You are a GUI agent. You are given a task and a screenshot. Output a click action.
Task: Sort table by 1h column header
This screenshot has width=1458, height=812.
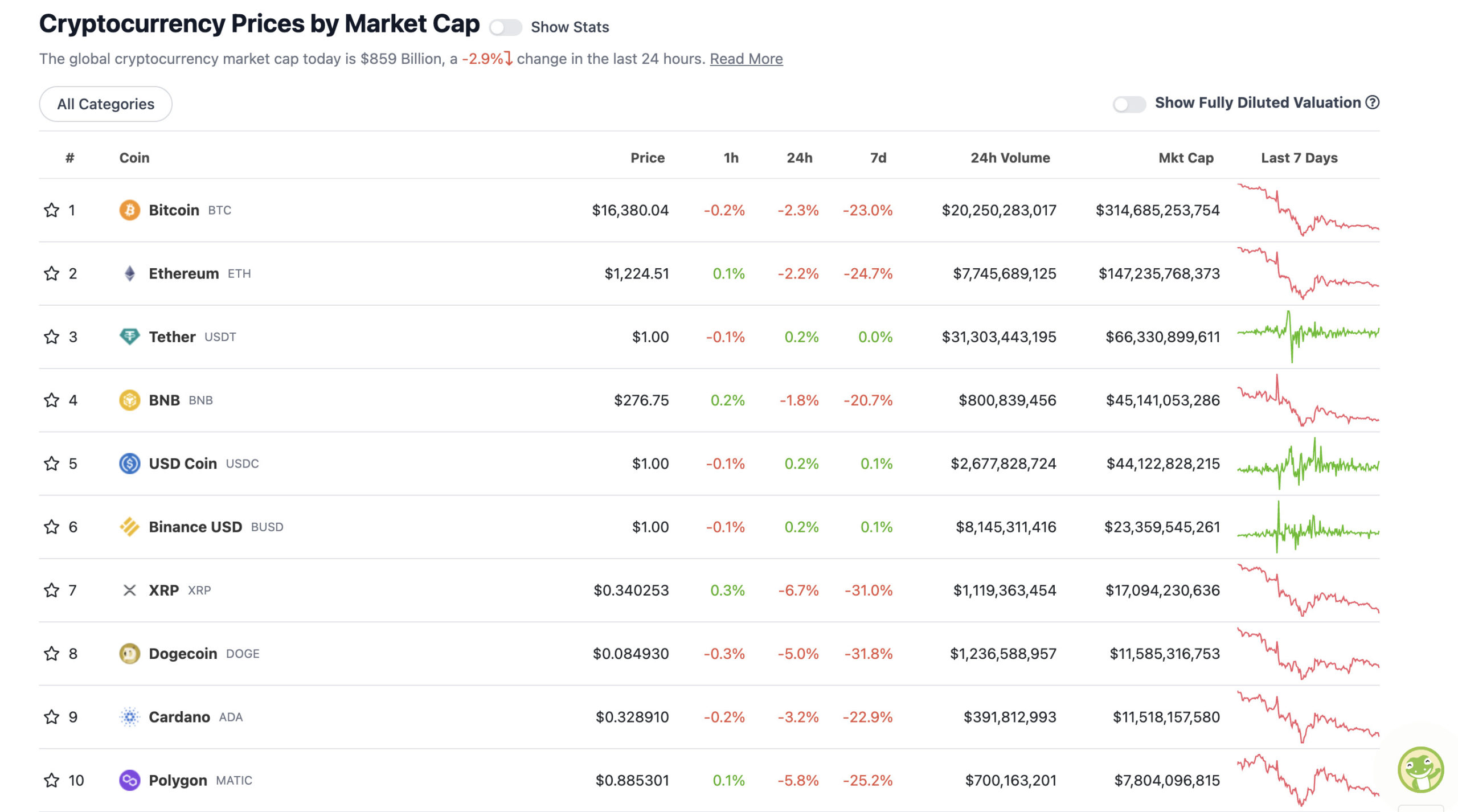[731, 158]
